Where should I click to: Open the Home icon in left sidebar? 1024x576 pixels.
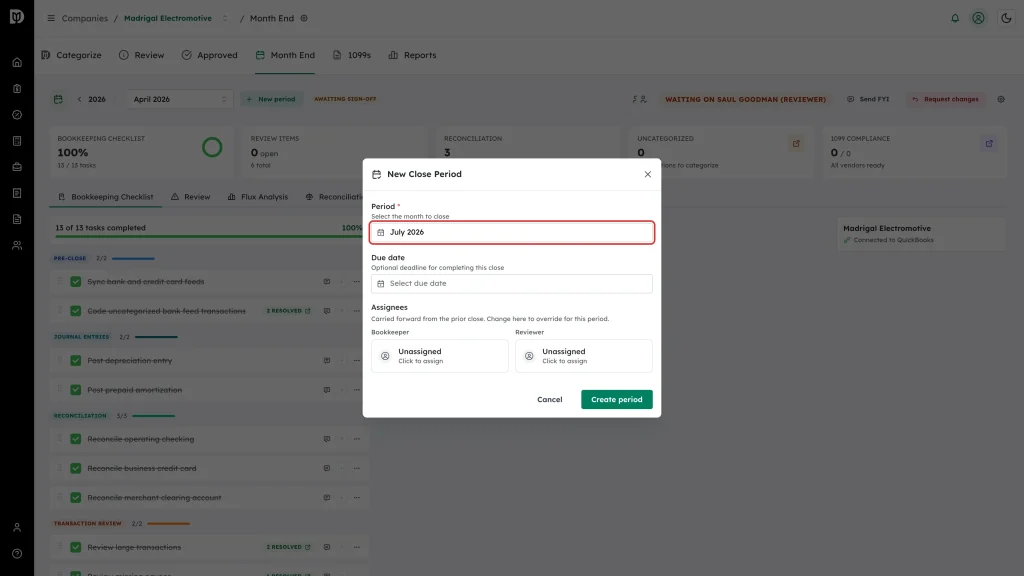17,63
